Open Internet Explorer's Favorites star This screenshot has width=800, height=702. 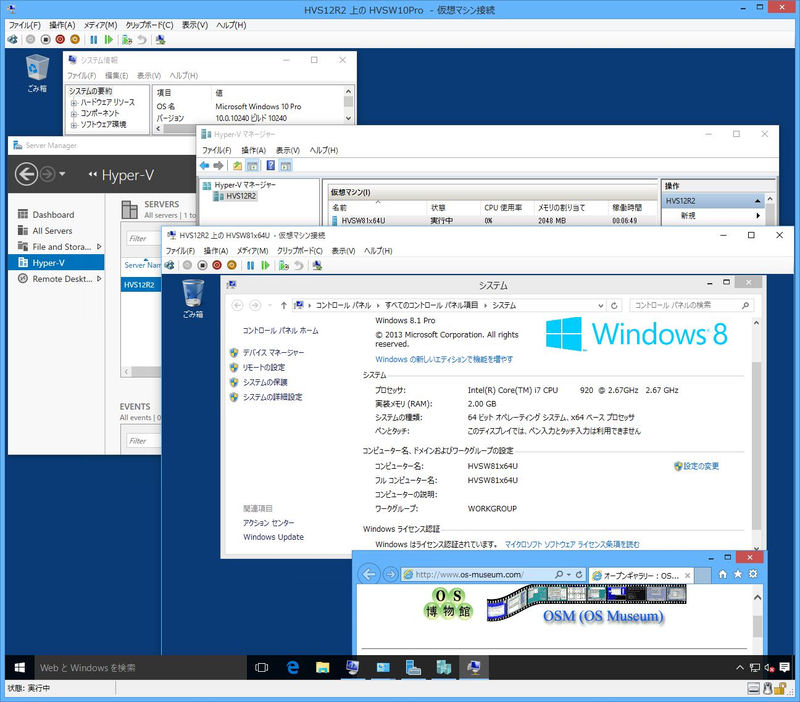click(x=738, y=574)
